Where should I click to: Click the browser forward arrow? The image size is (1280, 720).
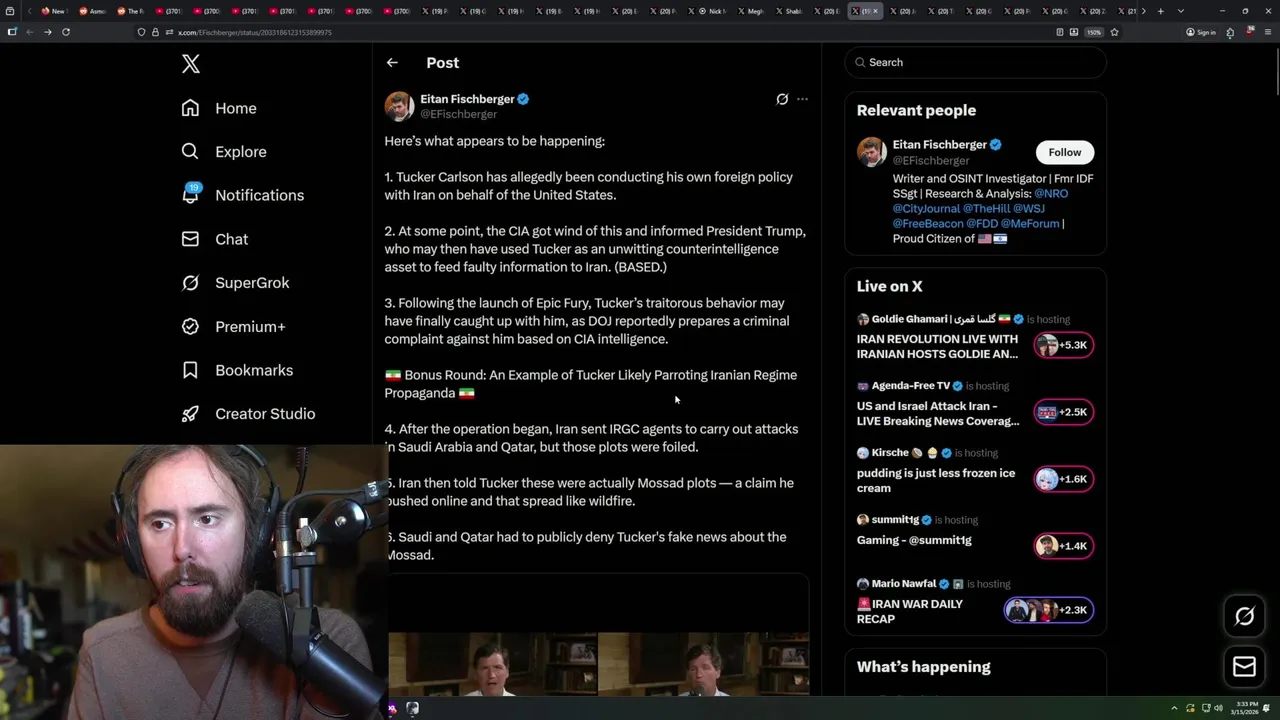(47, 32)
